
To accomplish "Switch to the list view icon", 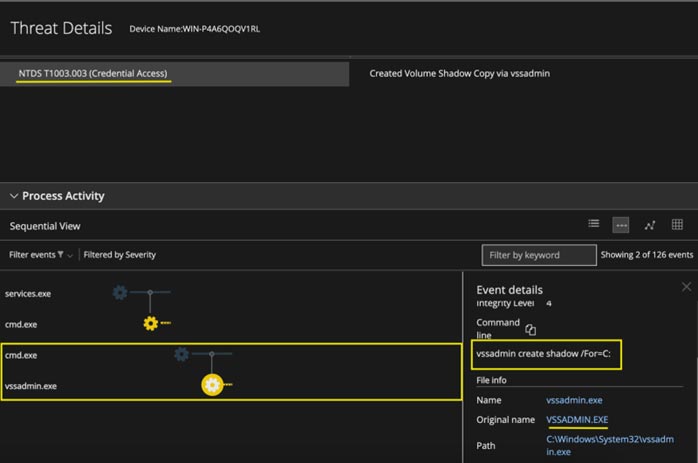I will [594, 225].
